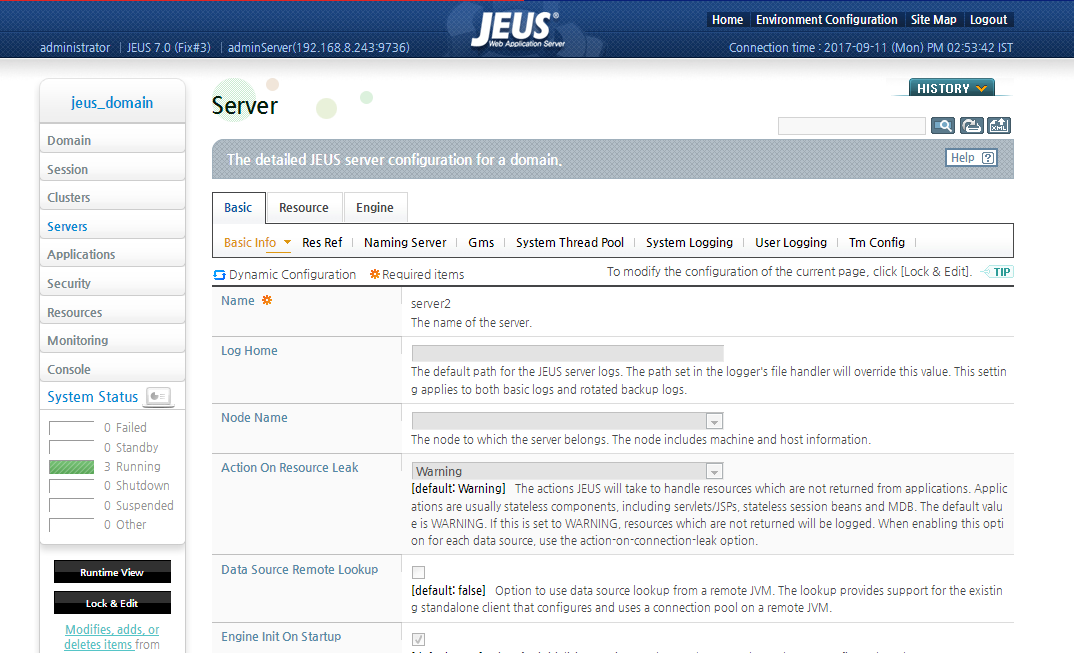Click the refresh configuration icon

[x=971, y=125]
